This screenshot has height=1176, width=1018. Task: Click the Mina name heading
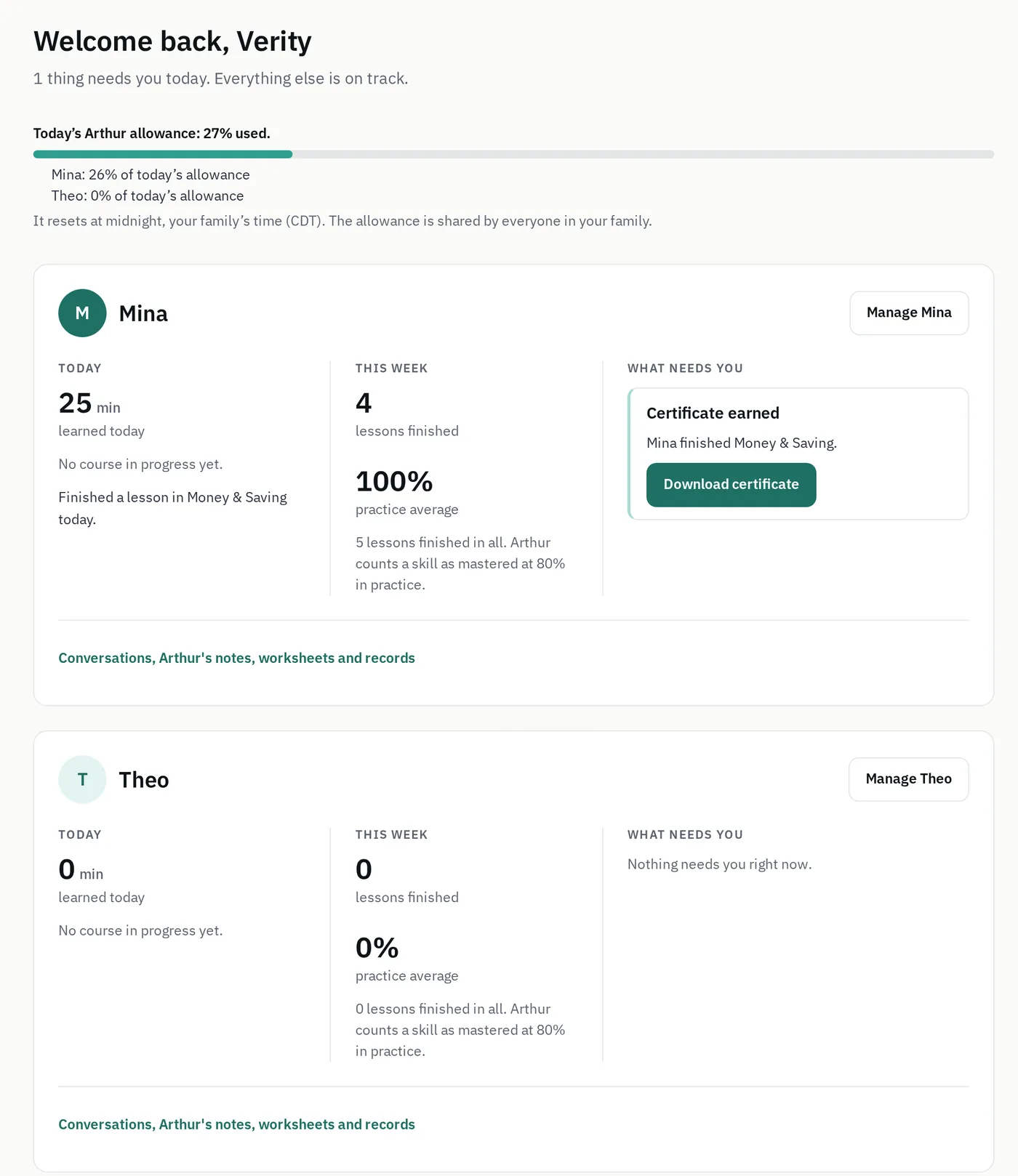point(143,313)
